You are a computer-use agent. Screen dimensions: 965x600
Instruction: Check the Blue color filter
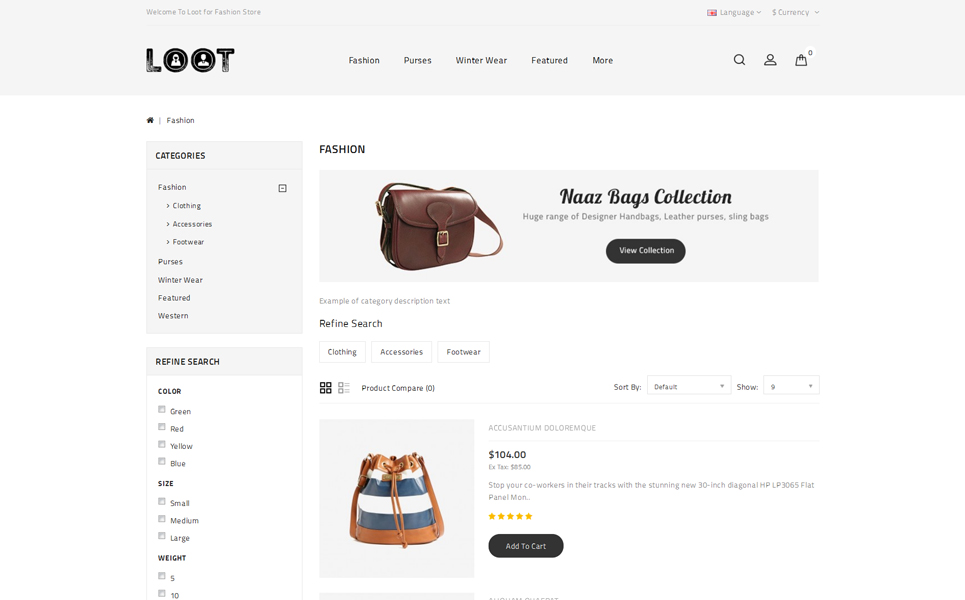pyautogui.click(x=162, y=462)
